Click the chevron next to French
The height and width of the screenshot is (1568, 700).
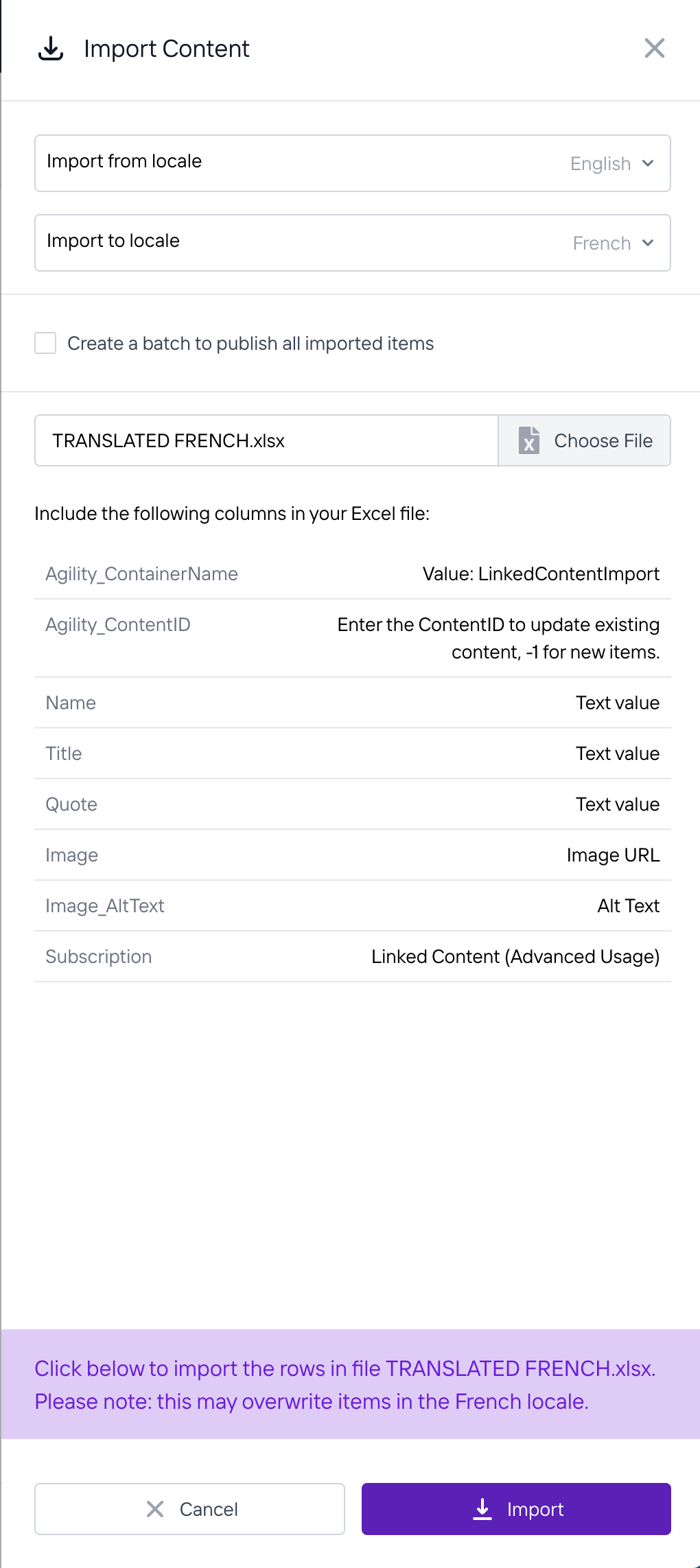(x=648, y=243)
